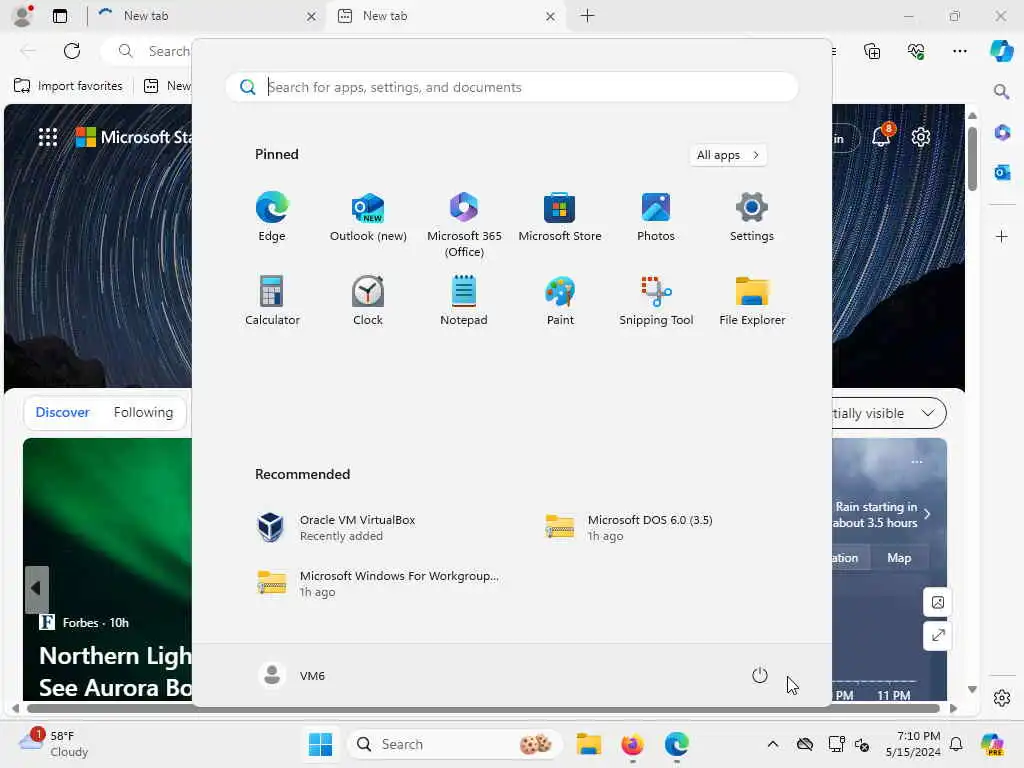Open Browser essentials heart icon
Image resolution: width=1024 pixels, height=768 pixels.
point(916,51)
